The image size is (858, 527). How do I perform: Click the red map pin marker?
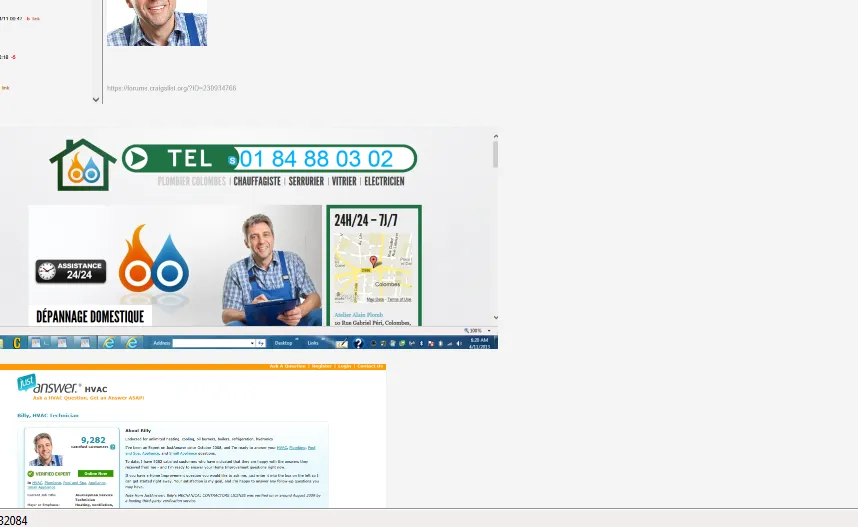coord(374,261)
